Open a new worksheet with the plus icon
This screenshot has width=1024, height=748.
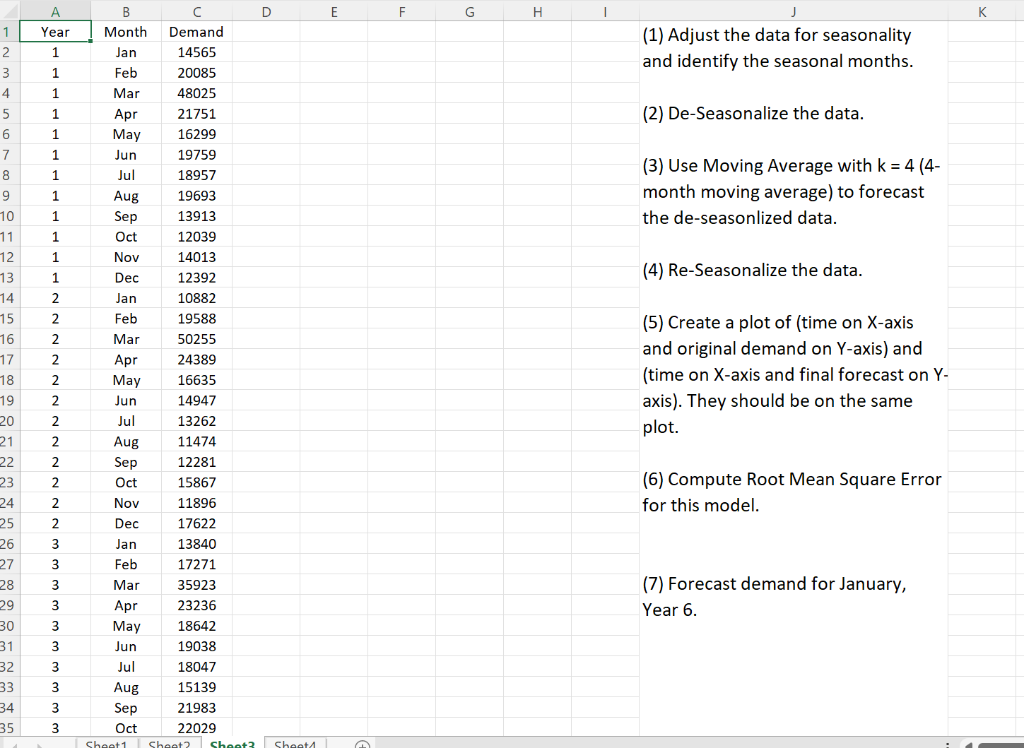(x=360, y=744)
